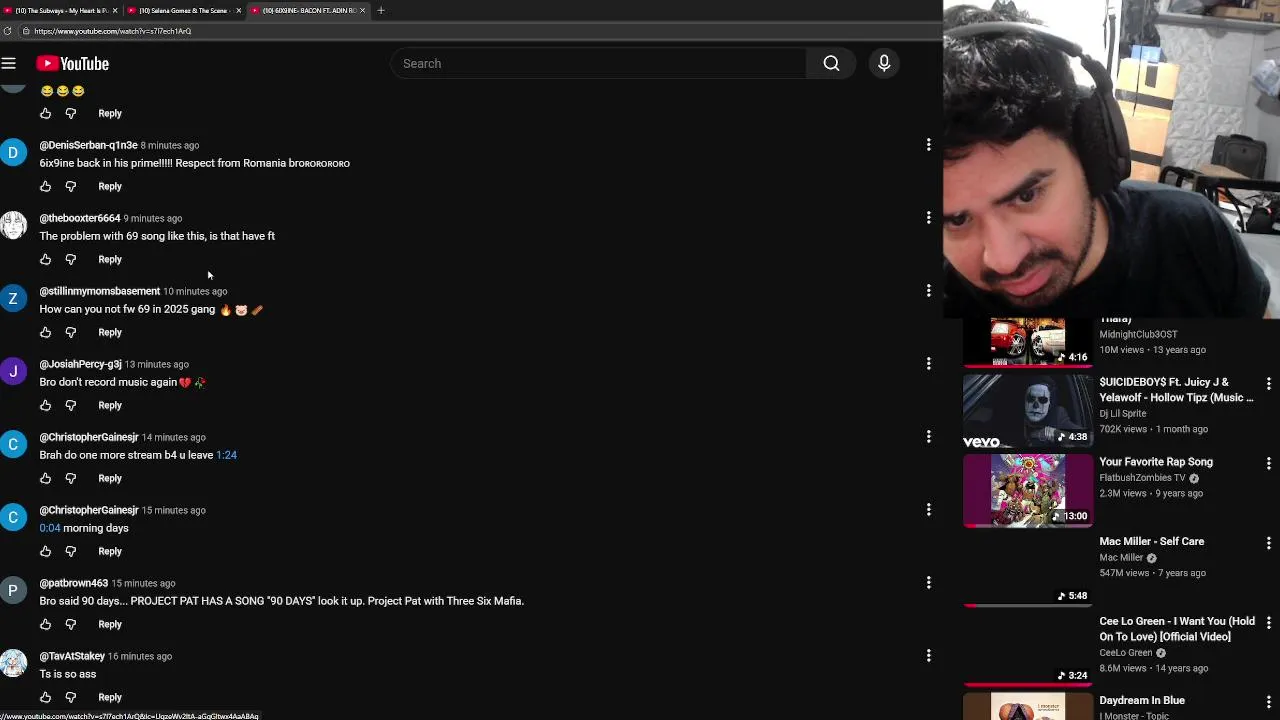Like @DenisSerban-q1n3e's comment

tap(45, 186)
